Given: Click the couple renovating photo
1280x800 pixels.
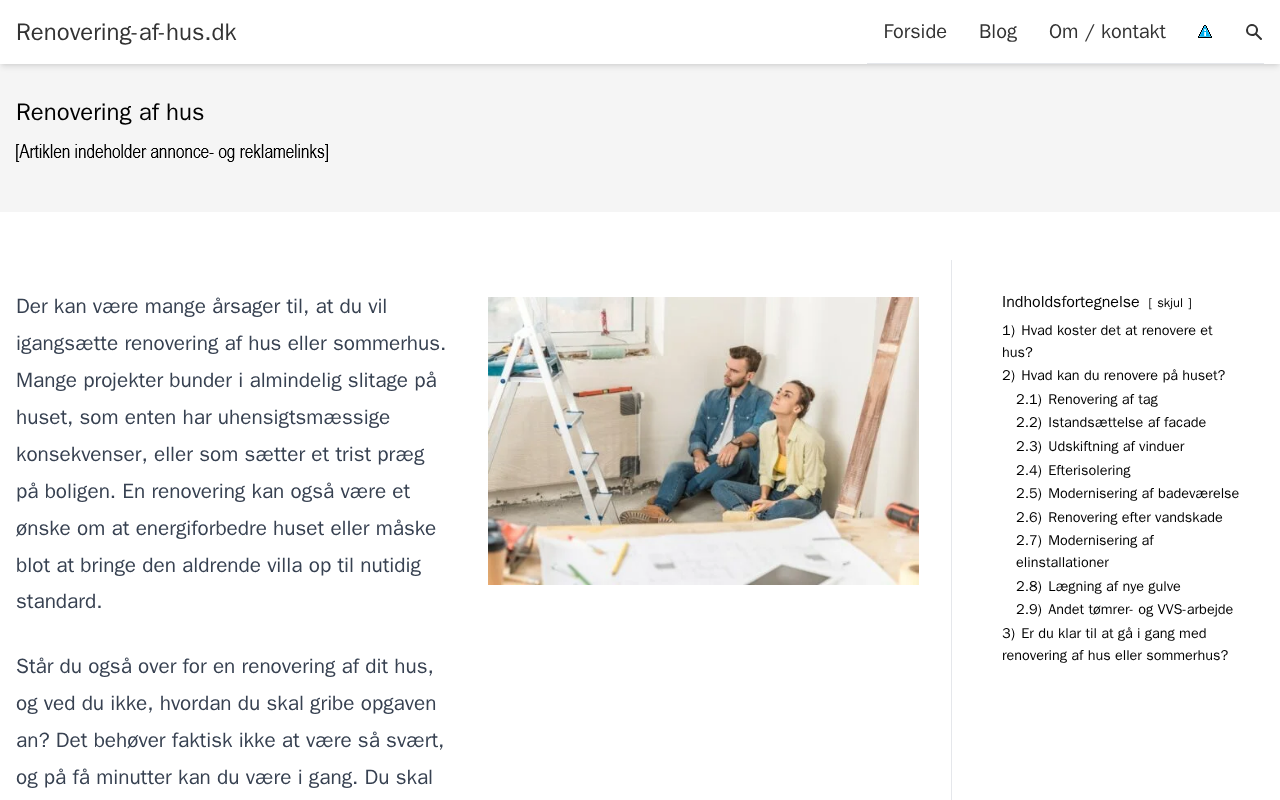Looking at the screenshot, I should click(703, 441).
